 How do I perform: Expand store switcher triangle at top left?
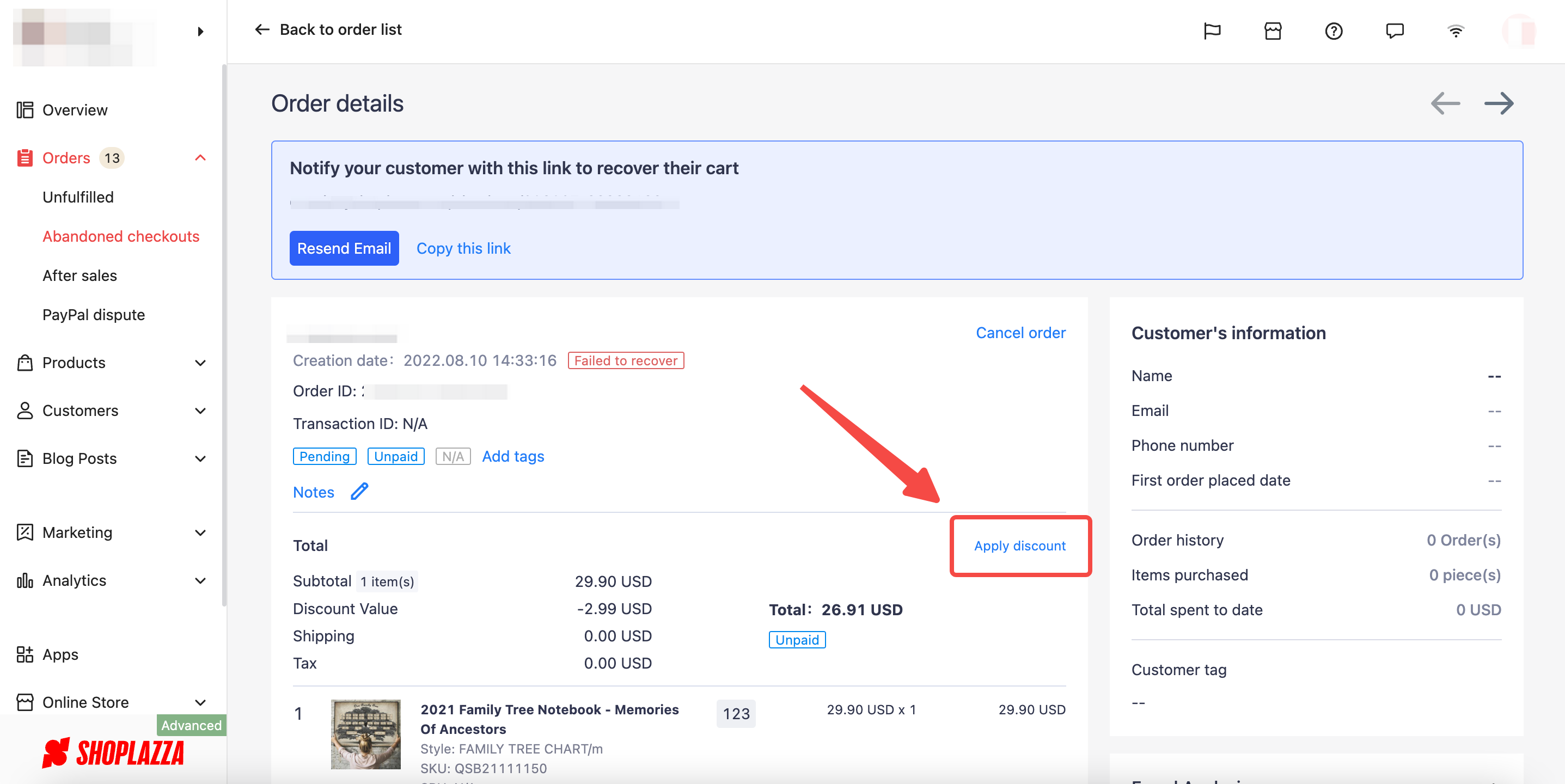pos(200,32)
